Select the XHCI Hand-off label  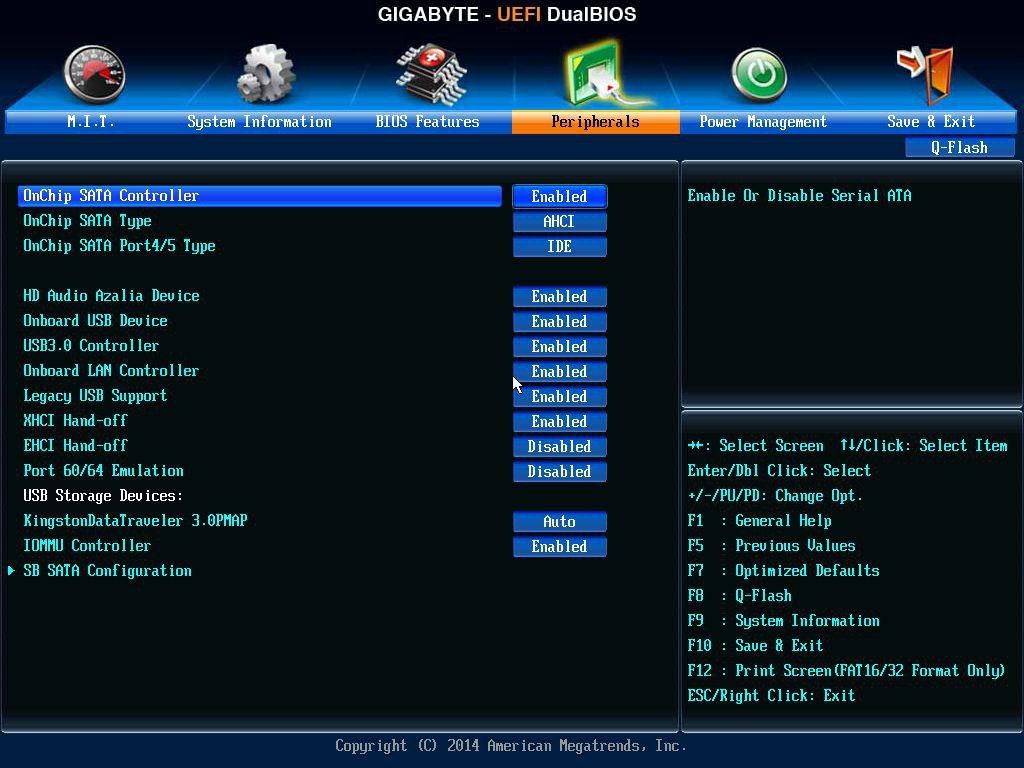coord(75,421)
